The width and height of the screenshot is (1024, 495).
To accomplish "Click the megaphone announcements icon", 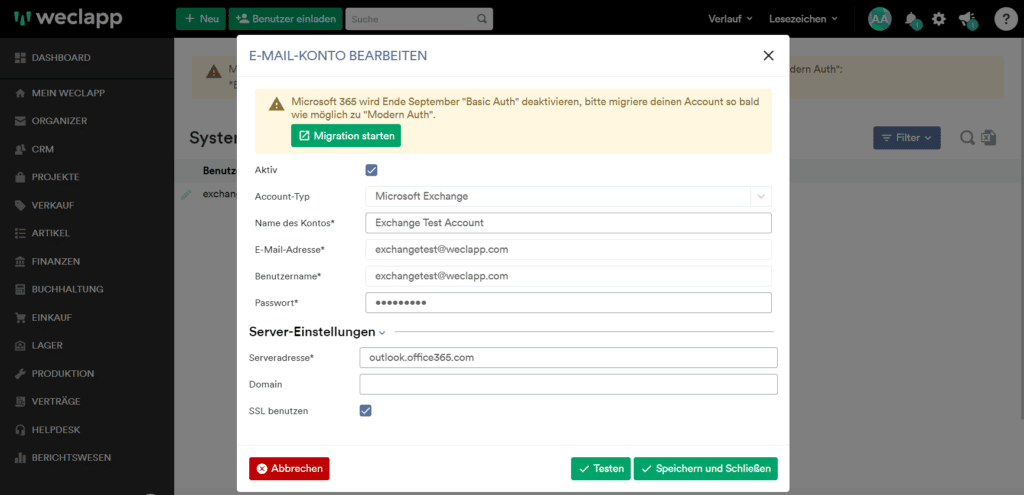I will 967,19.
